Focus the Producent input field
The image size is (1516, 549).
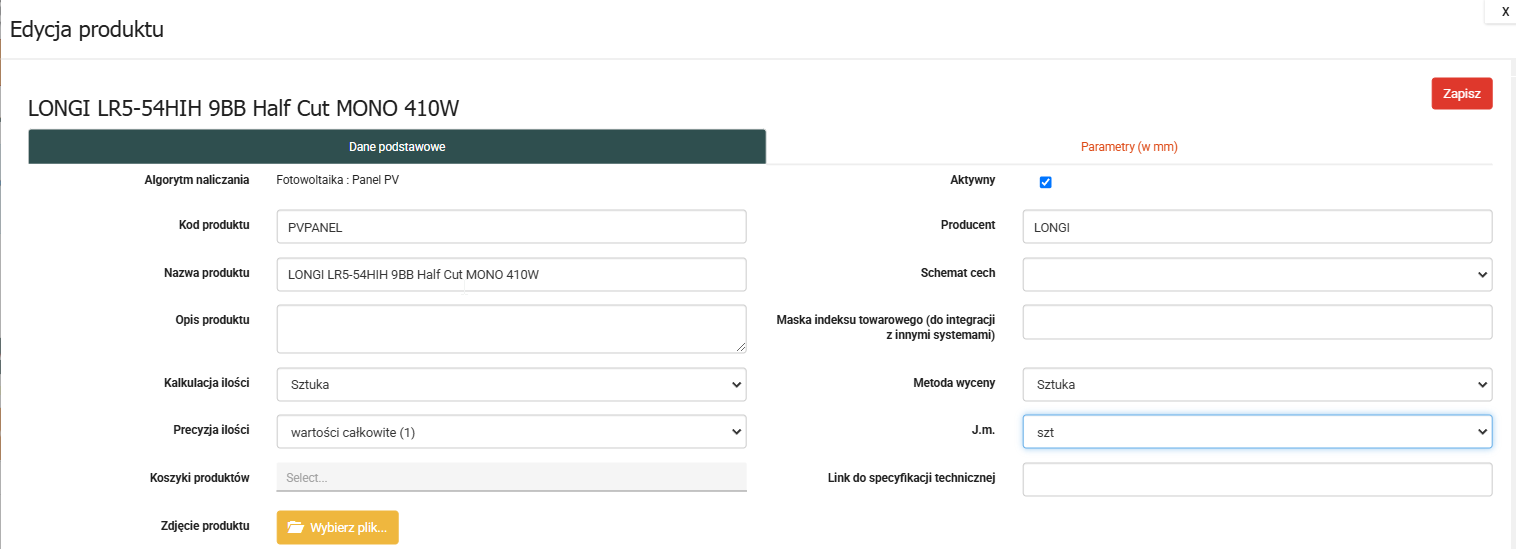(x=1257, y=227)
